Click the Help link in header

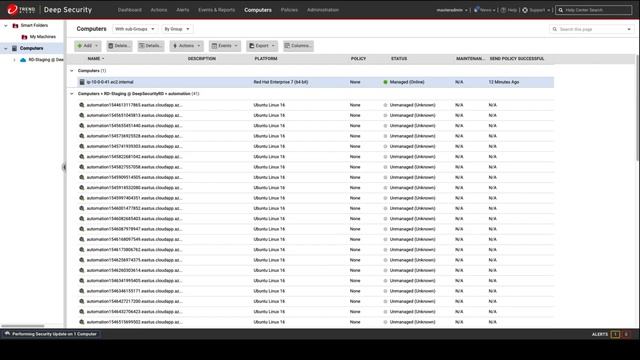pyautogui.click(x=512, y=10)
